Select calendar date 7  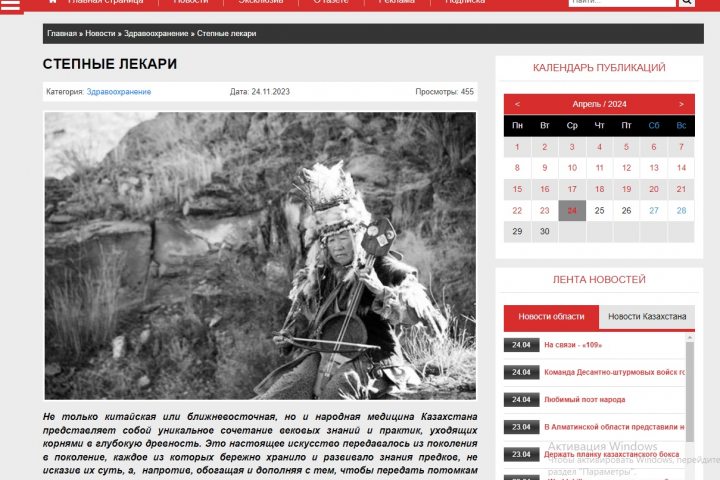coord(681,147)
